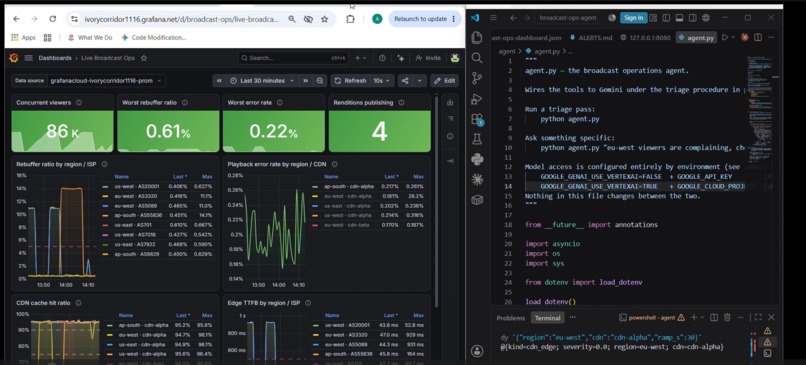Click the Refresh dashboard button
Viewport: 806px width, 365px height.
click(x=351, y=81)
